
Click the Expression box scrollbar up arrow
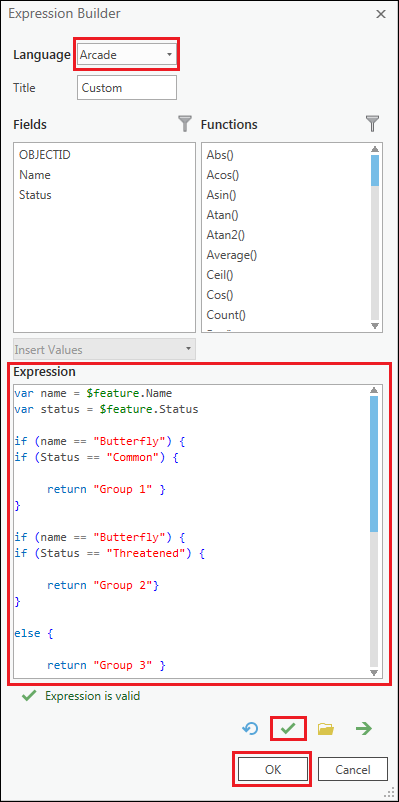click(373, 390)
